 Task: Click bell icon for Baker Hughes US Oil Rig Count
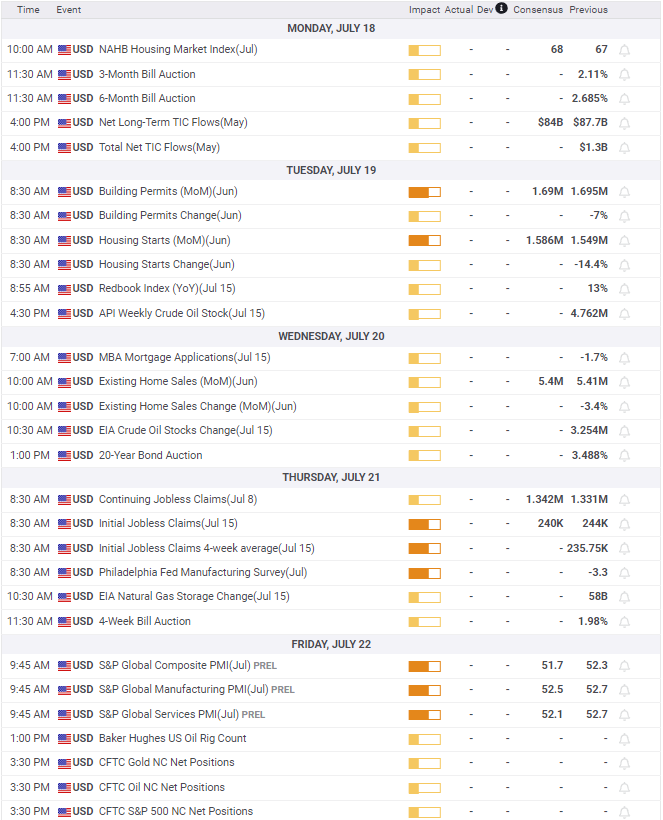coord(624,739)
